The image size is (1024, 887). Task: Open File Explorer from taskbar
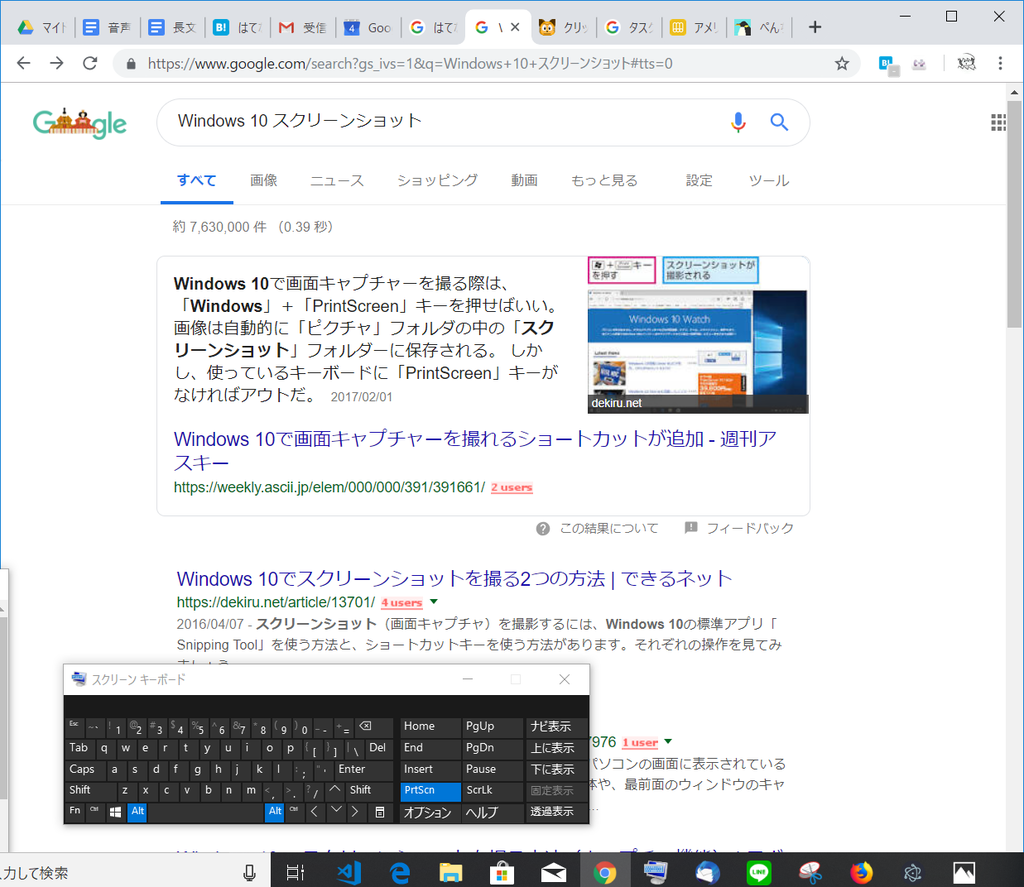tap(451, 872)
